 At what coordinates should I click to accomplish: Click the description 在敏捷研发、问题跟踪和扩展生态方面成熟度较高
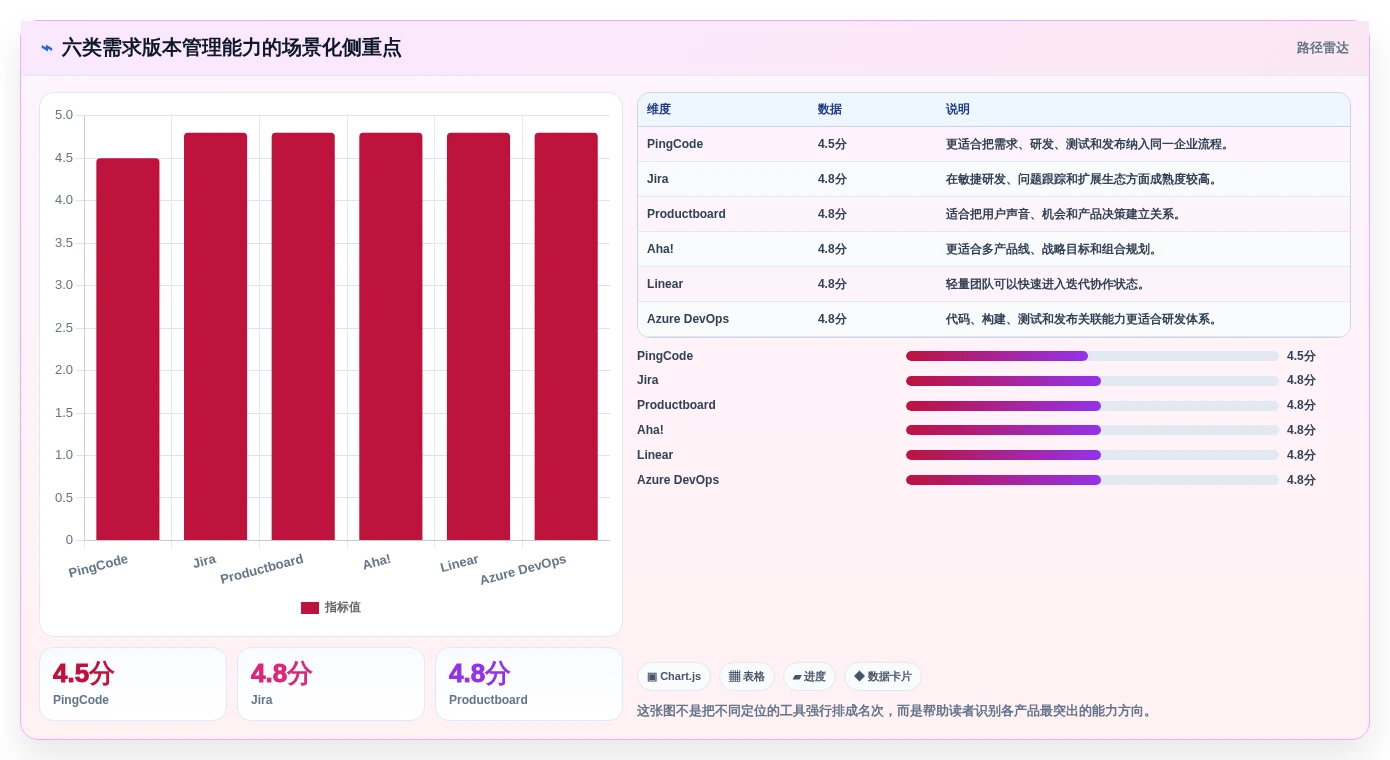(x=1083, y=179)
